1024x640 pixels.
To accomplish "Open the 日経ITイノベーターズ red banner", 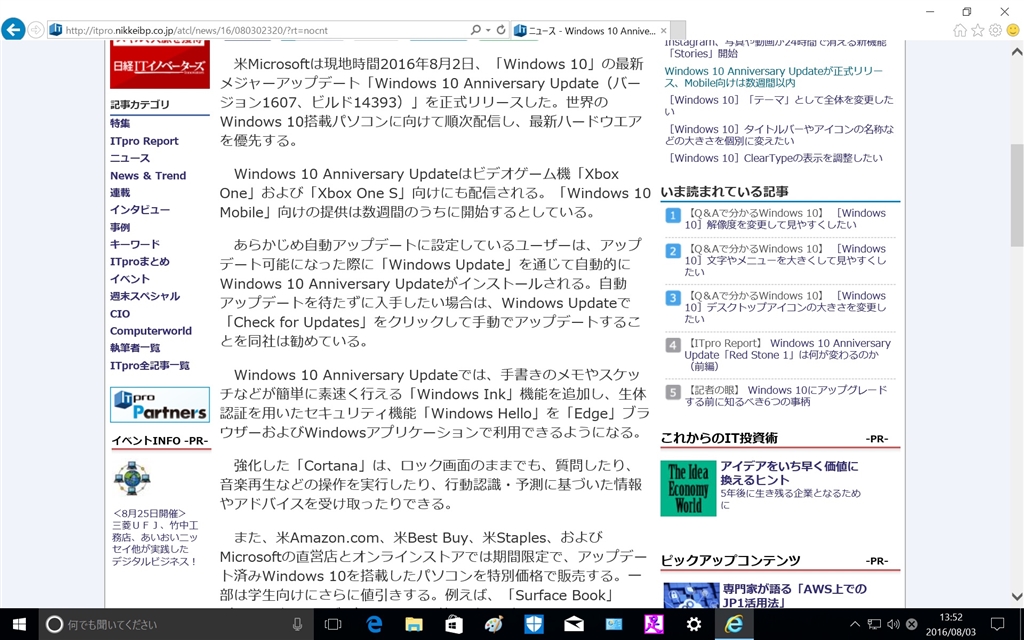I will click(160, 64).
